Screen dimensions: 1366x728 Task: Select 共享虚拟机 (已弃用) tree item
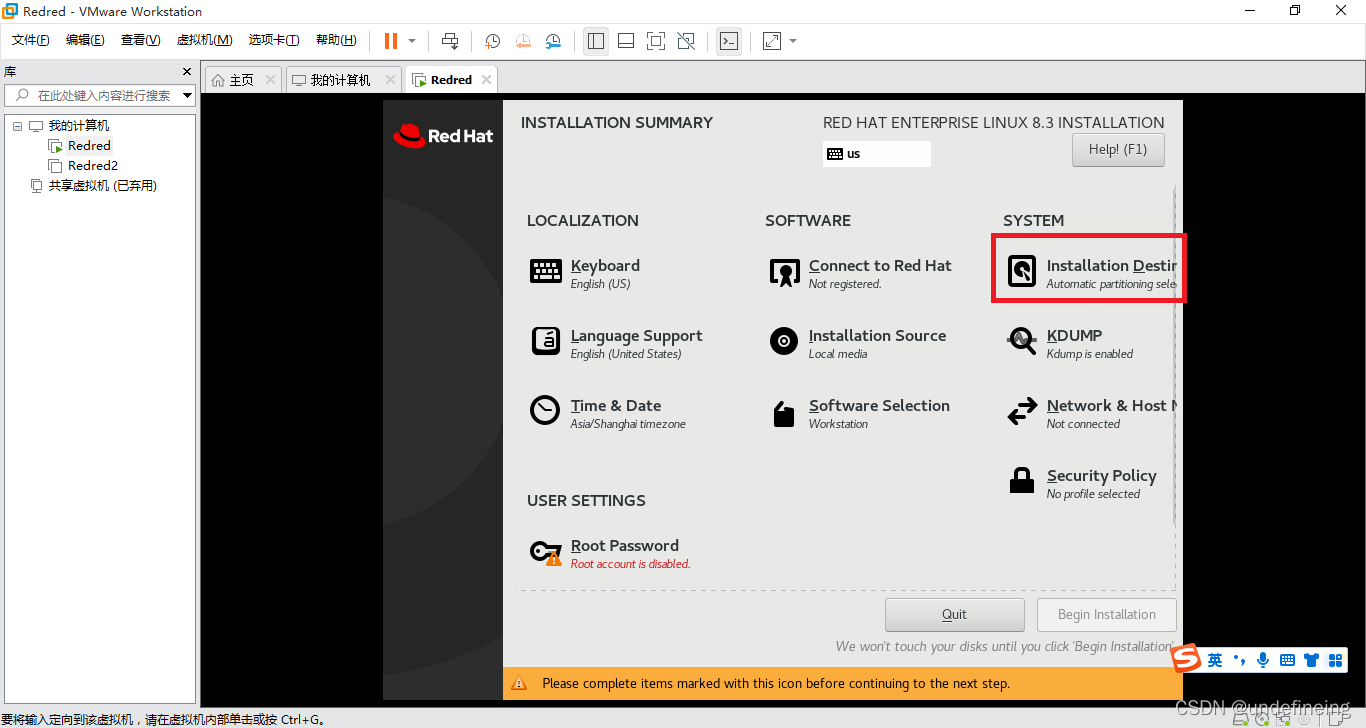pyautogui.click(x=103, y=186)
